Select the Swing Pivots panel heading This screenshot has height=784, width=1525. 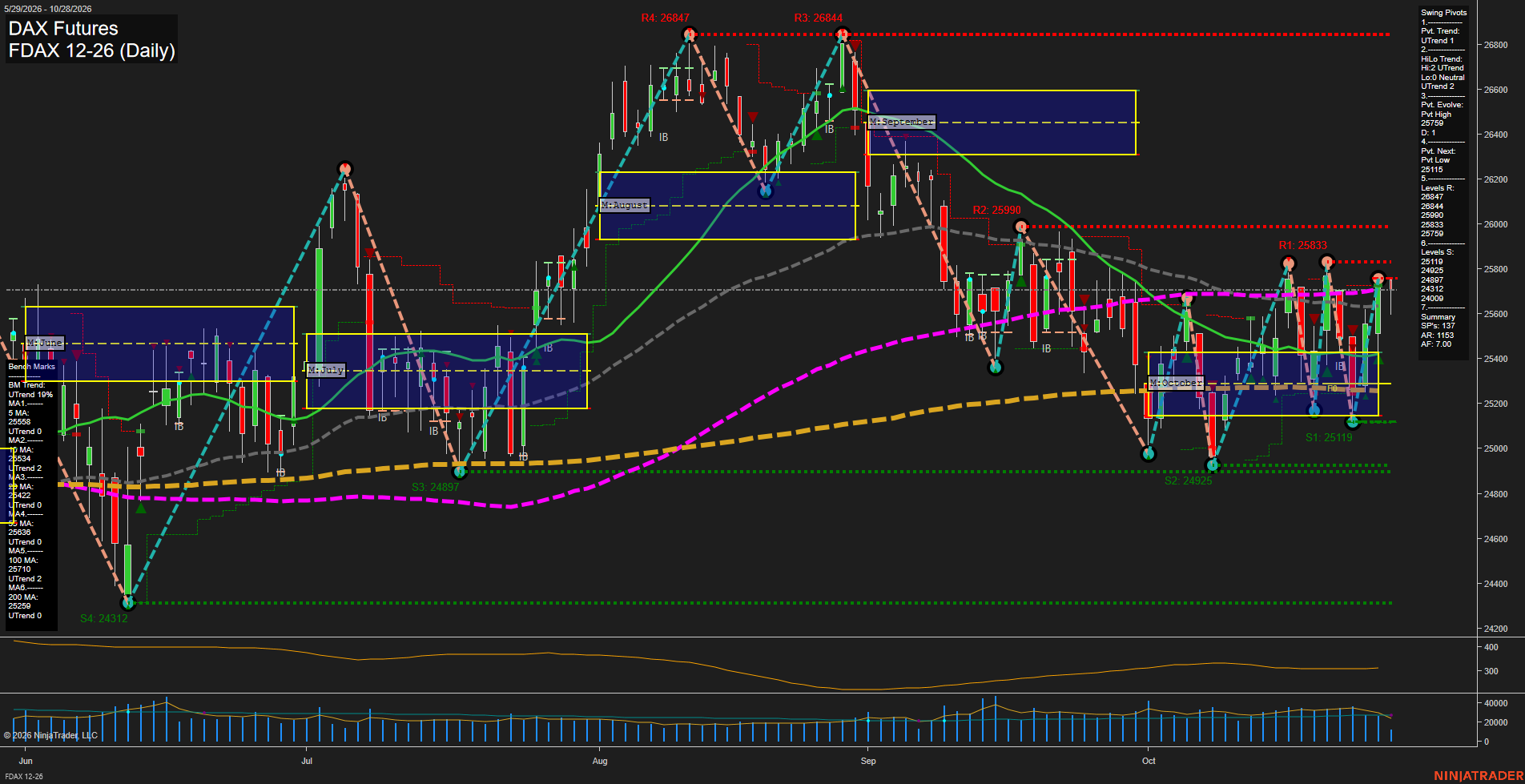pos(1443,13)
